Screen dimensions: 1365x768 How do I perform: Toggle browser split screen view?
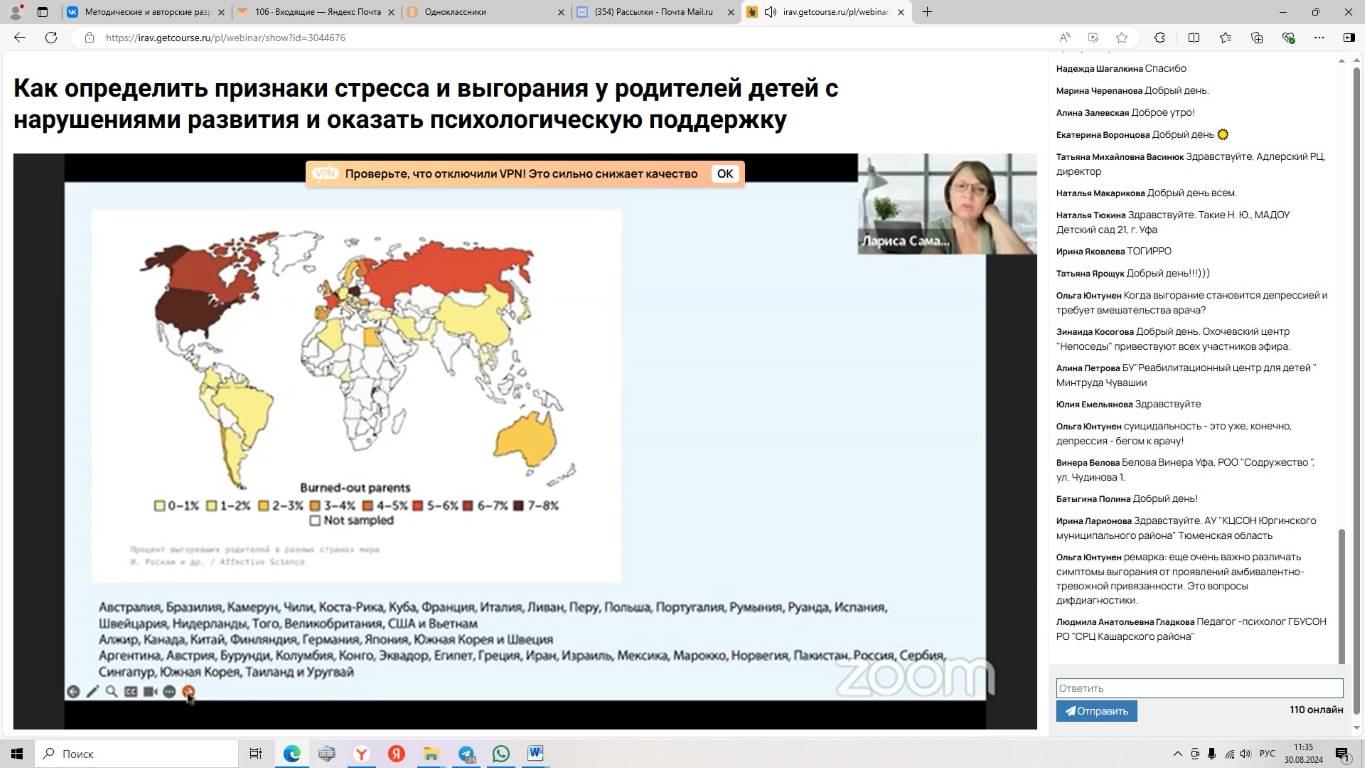(x=1193, y=37)
